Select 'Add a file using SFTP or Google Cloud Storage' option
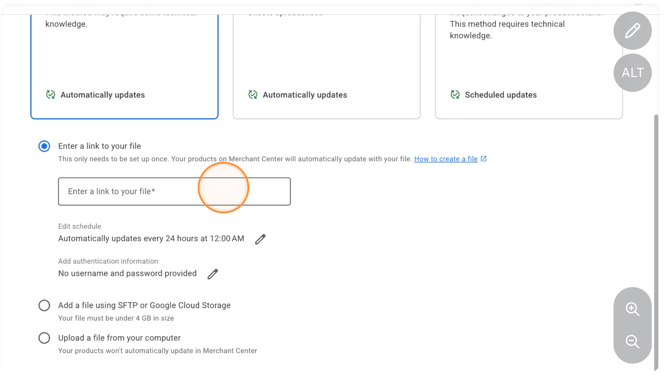The width and height of the screenshot is (670, 378). [x=44, y=305]
